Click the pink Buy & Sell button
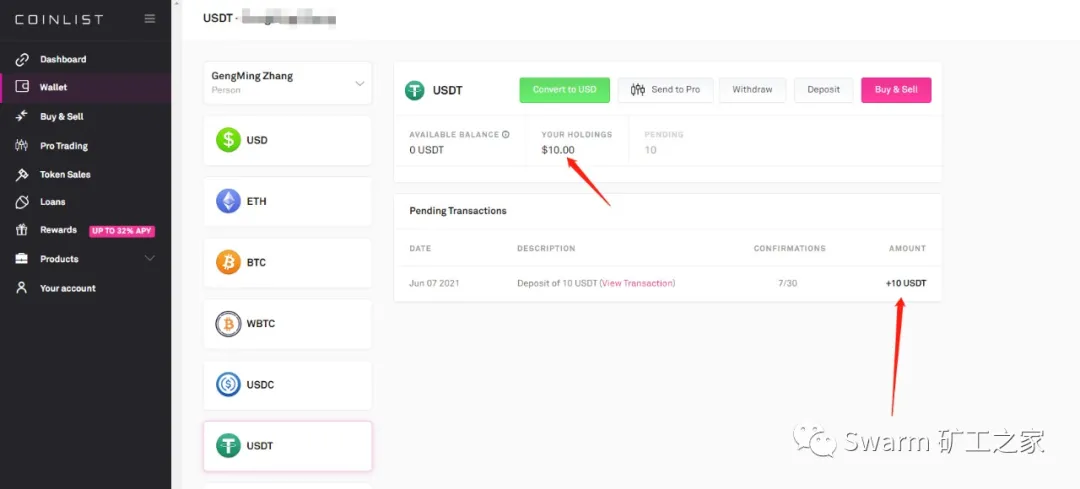 [x=896, y=90]
